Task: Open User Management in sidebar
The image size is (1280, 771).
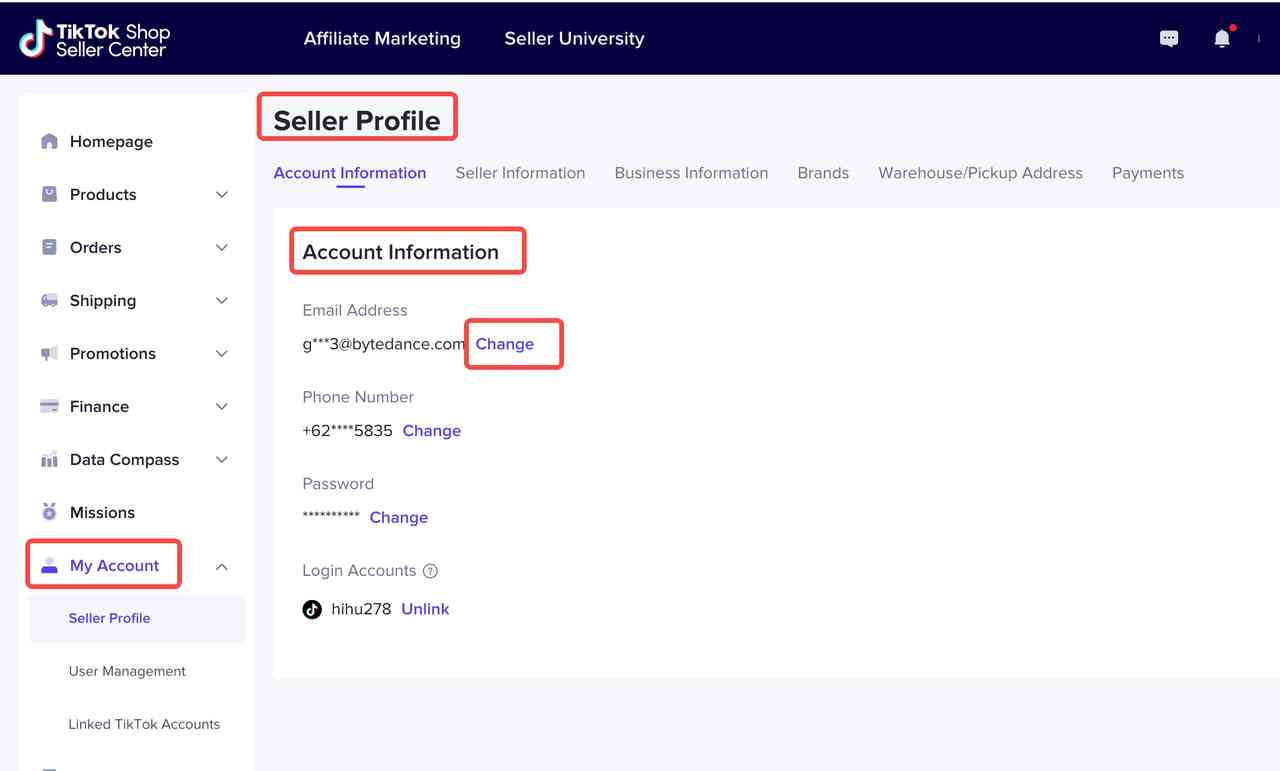Action: [127, 671]
